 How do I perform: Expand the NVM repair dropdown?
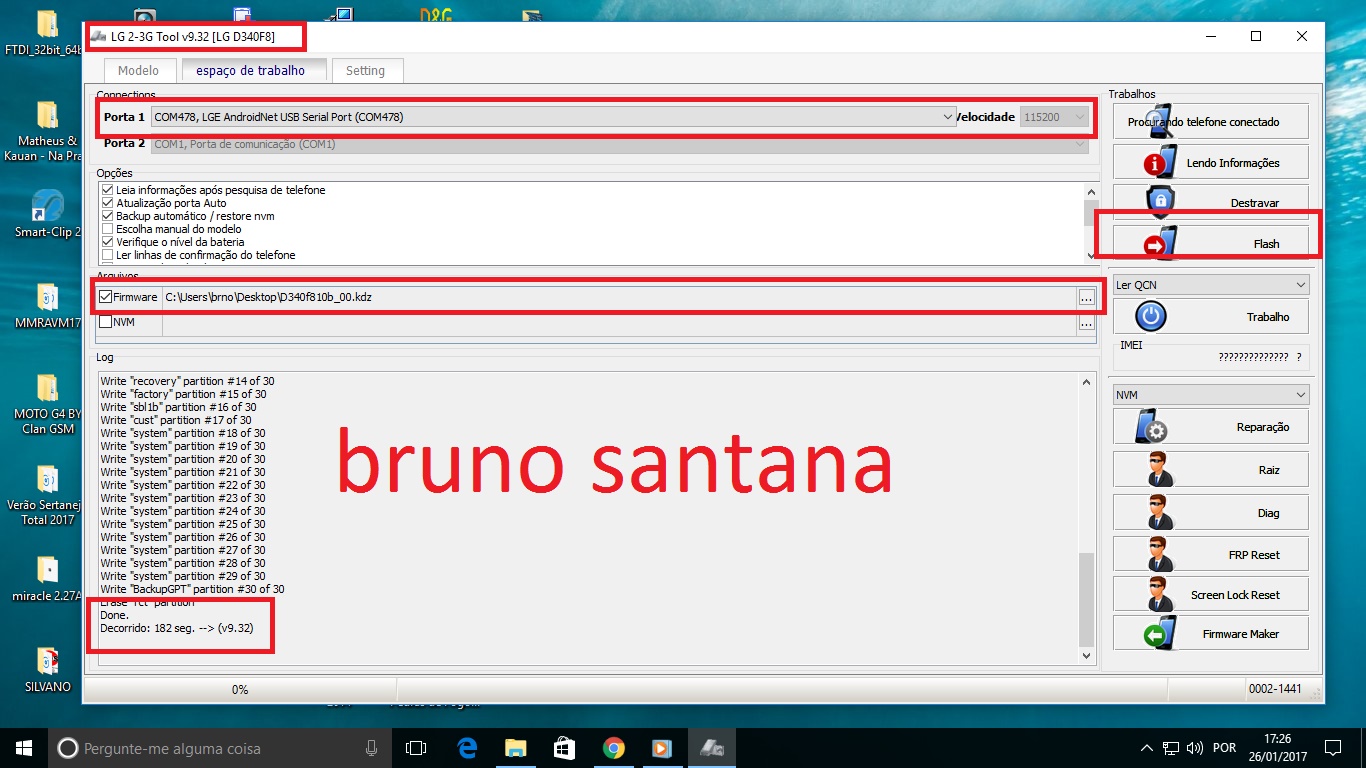tap(1210, 395)
